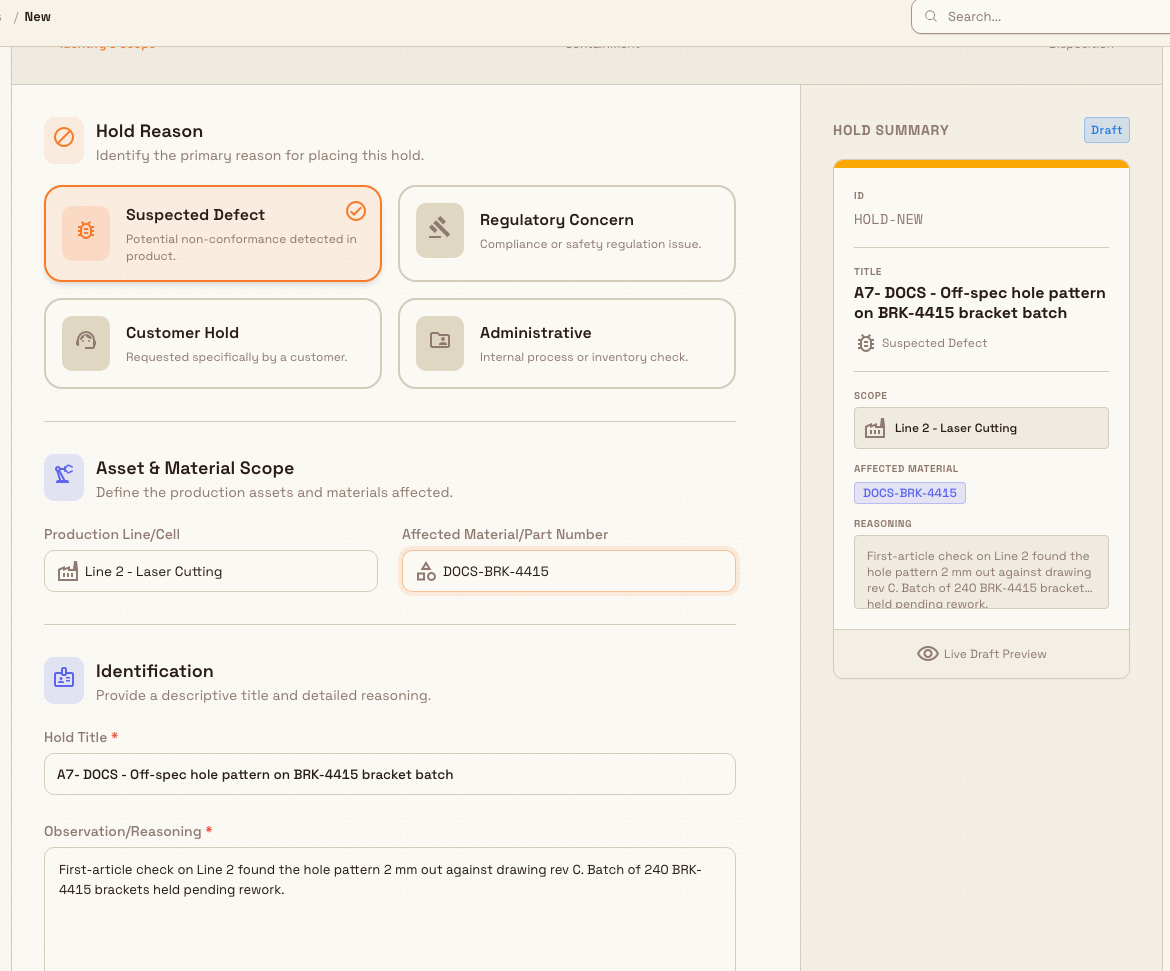Click the AFFECTED MATERIAL label in summary
Screen dimensions: 1170x971
(x=906, y=469)
